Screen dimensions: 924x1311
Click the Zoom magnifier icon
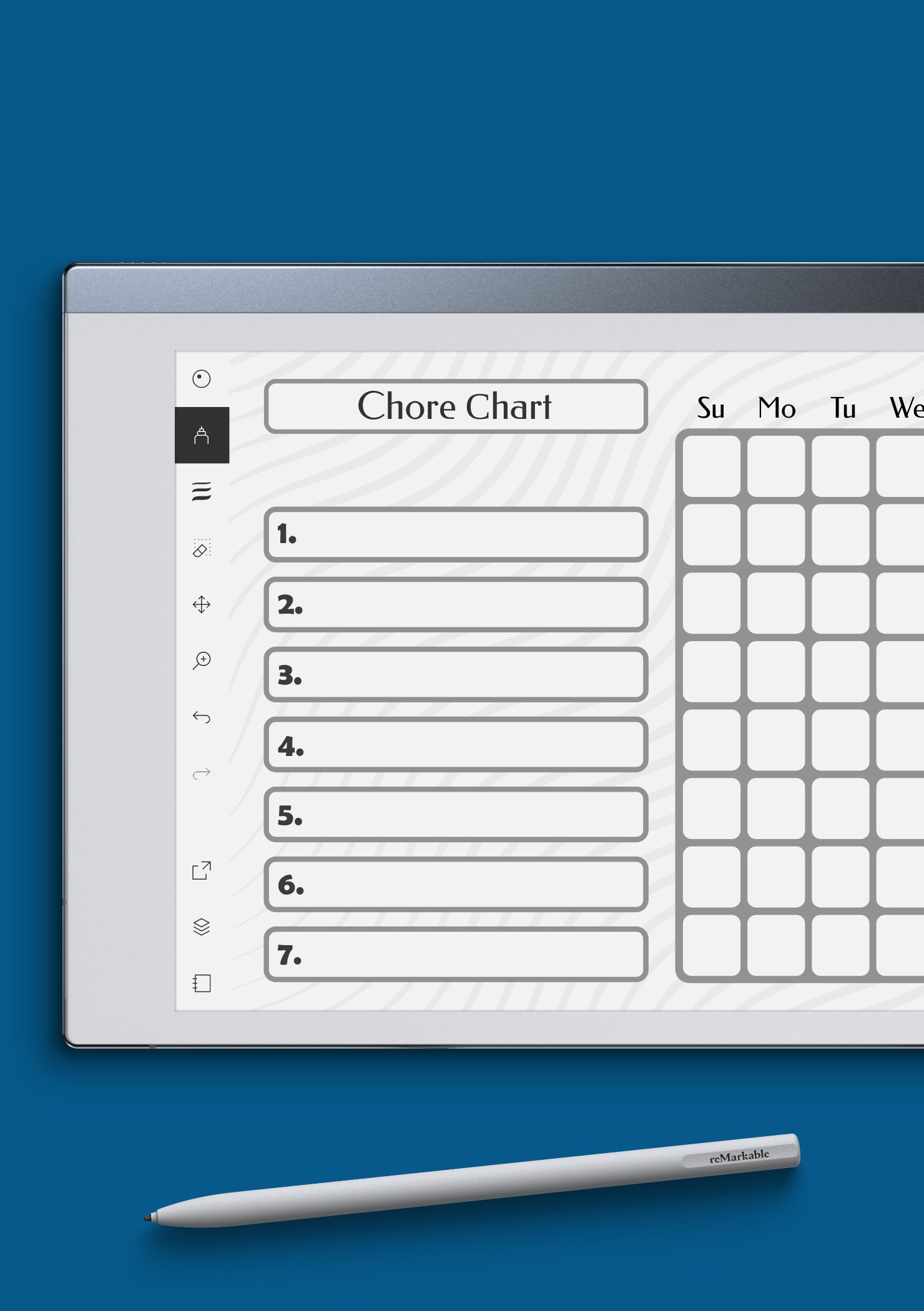pos(201,660)
